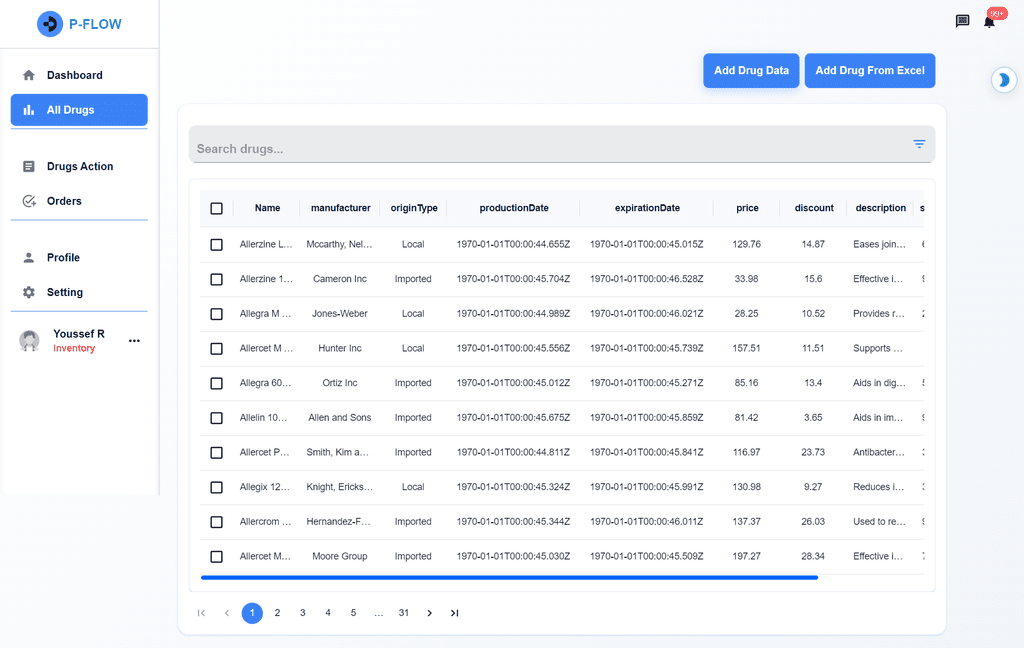The image size is (1024, 648).
Task: Check the Hernandez-F… row checkbox
Action: (x=216, y=522)
